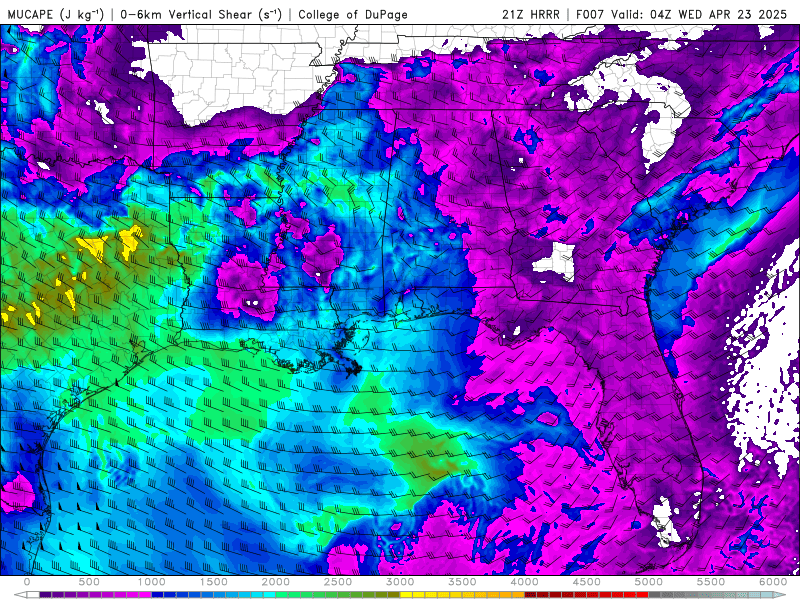Viewport: 800px width, 600px height.
Task: Click the 1500 tick label on colorbar
Action: [x=213, y=582]
